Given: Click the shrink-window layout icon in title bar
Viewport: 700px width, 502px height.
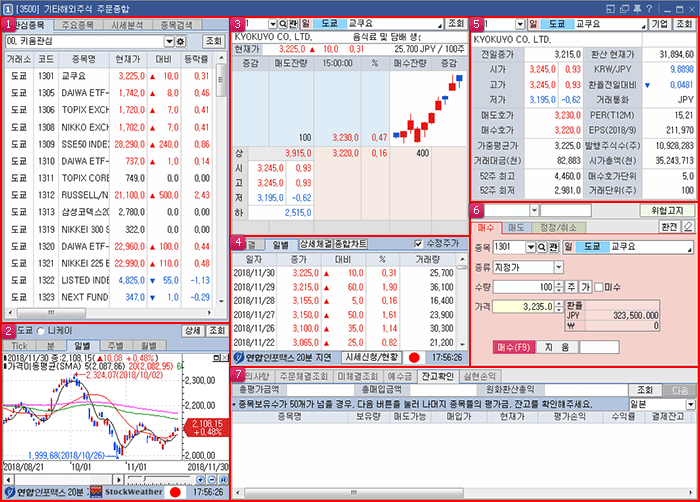Looking at the screenshot, I should pos(611,8).
